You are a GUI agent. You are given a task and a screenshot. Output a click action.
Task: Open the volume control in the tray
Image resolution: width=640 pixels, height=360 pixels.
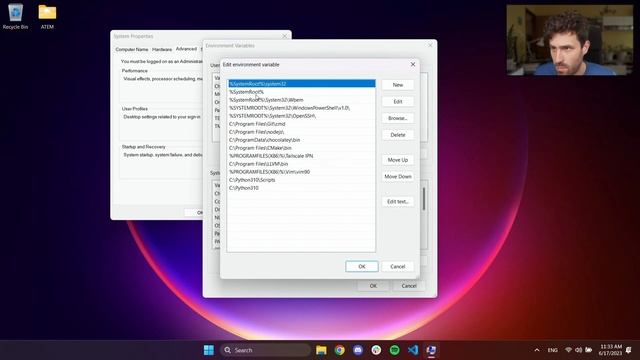pos(578,350)
